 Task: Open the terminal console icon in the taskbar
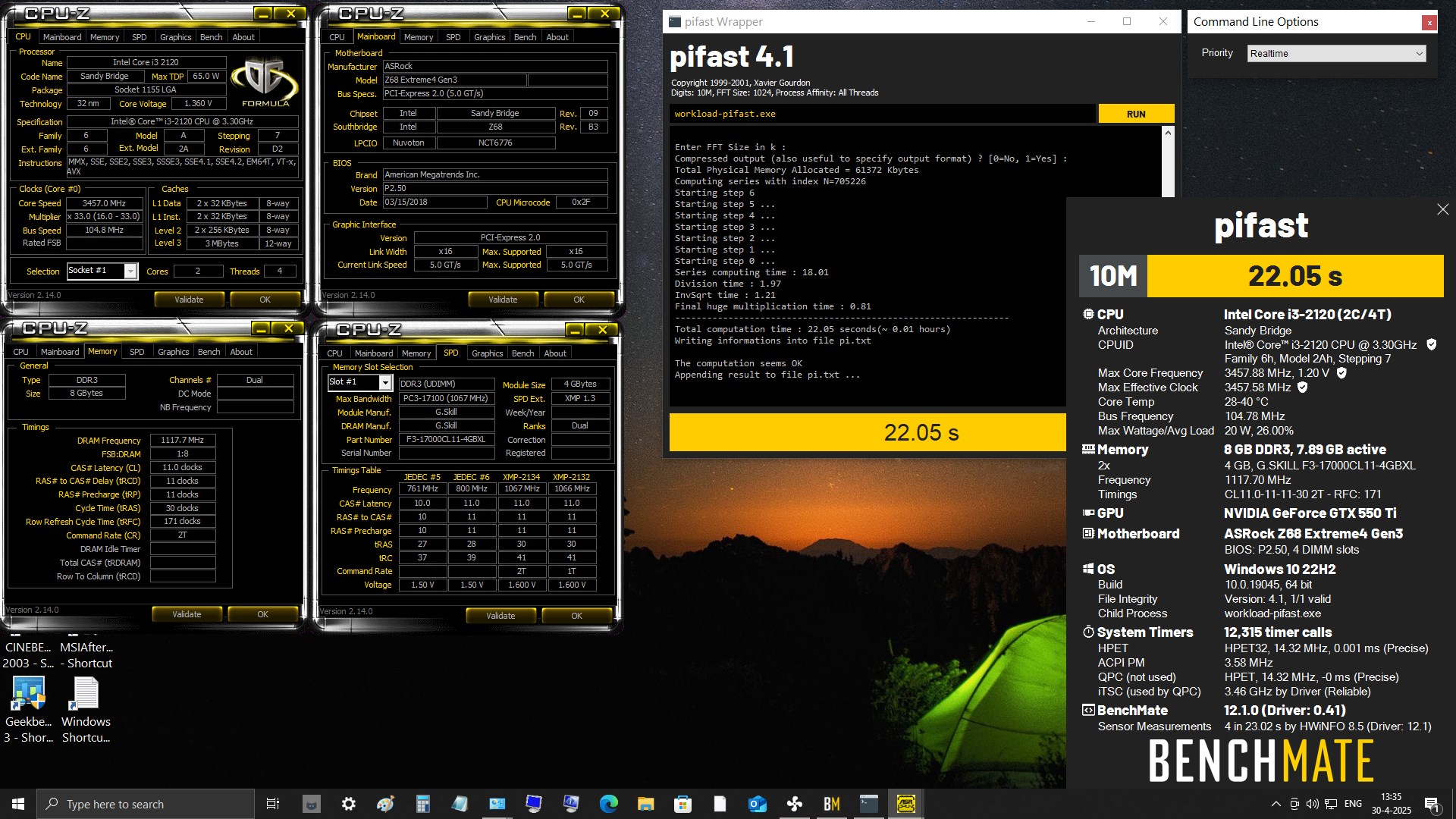(868, 804)
